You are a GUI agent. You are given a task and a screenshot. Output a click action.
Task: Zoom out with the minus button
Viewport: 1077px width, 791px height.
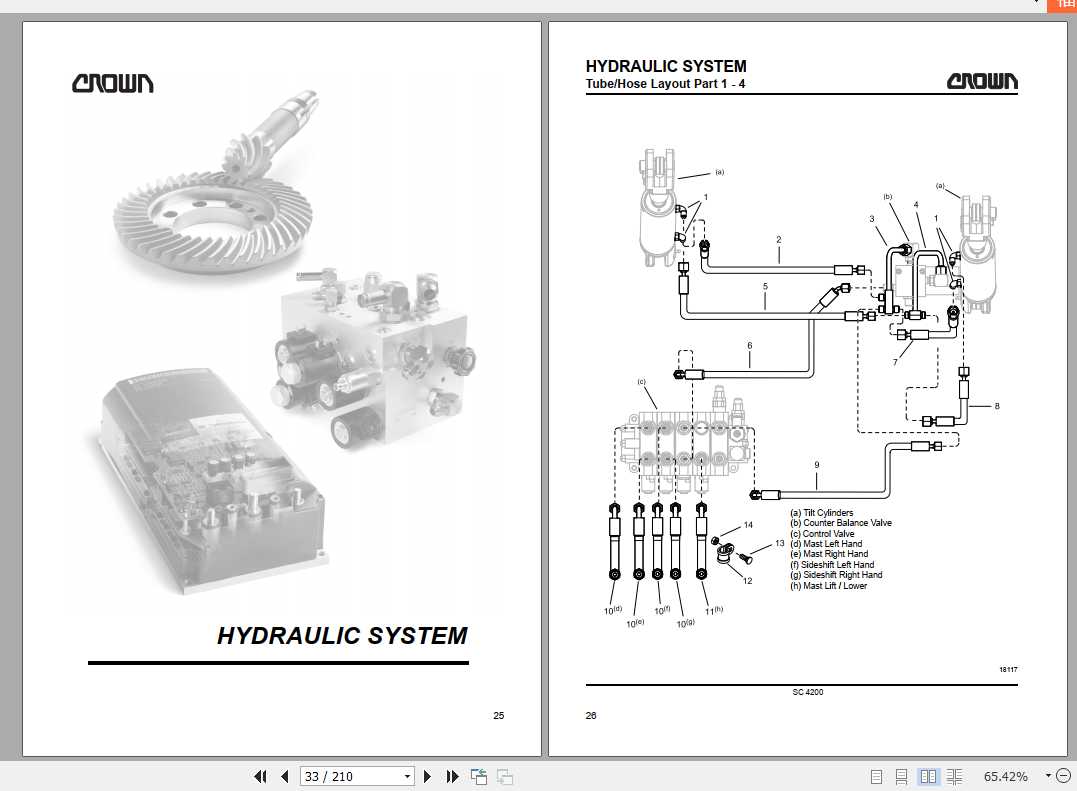point(1064,776)
